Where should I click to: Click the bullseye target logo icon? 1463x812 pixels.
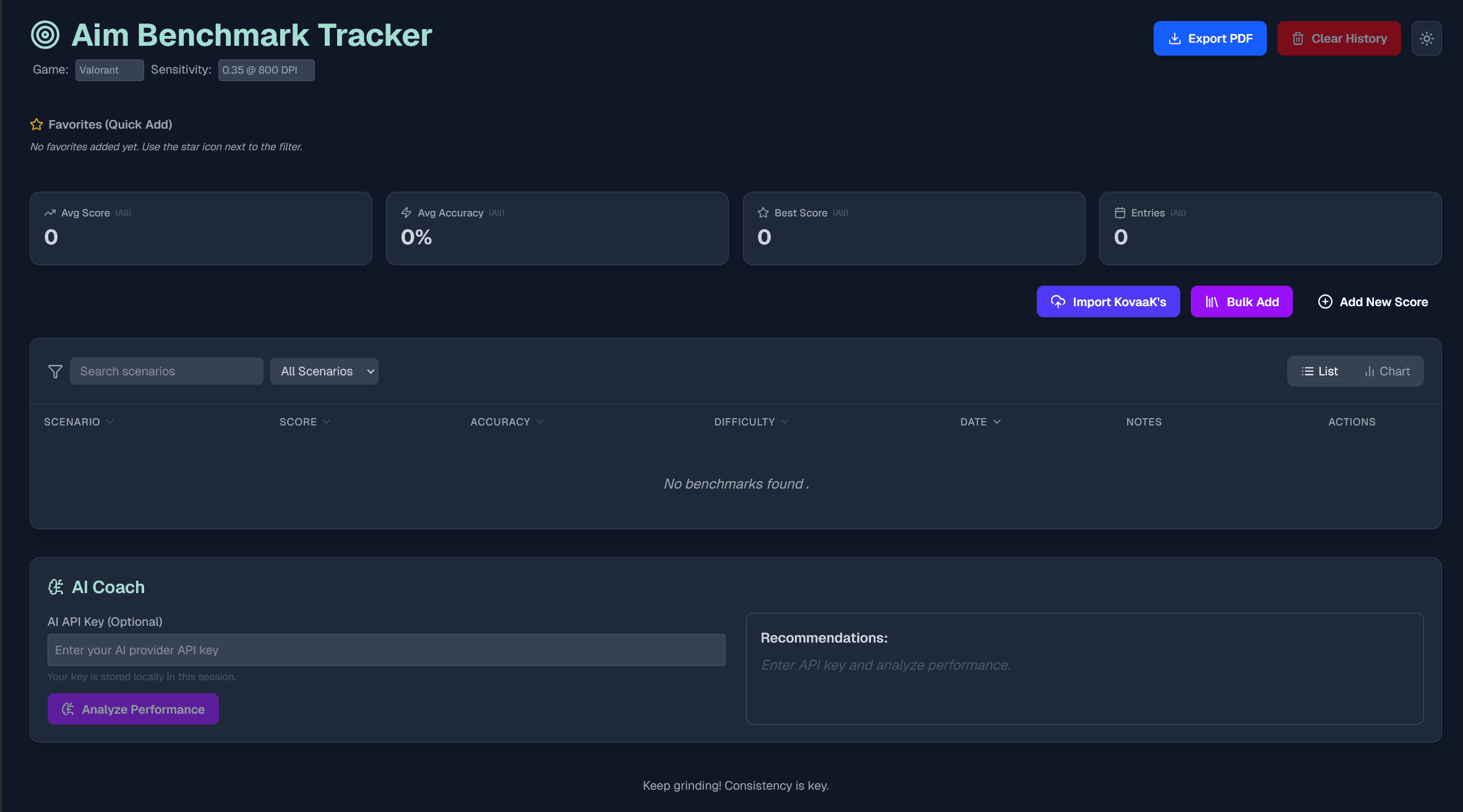(x=44, y=35)
